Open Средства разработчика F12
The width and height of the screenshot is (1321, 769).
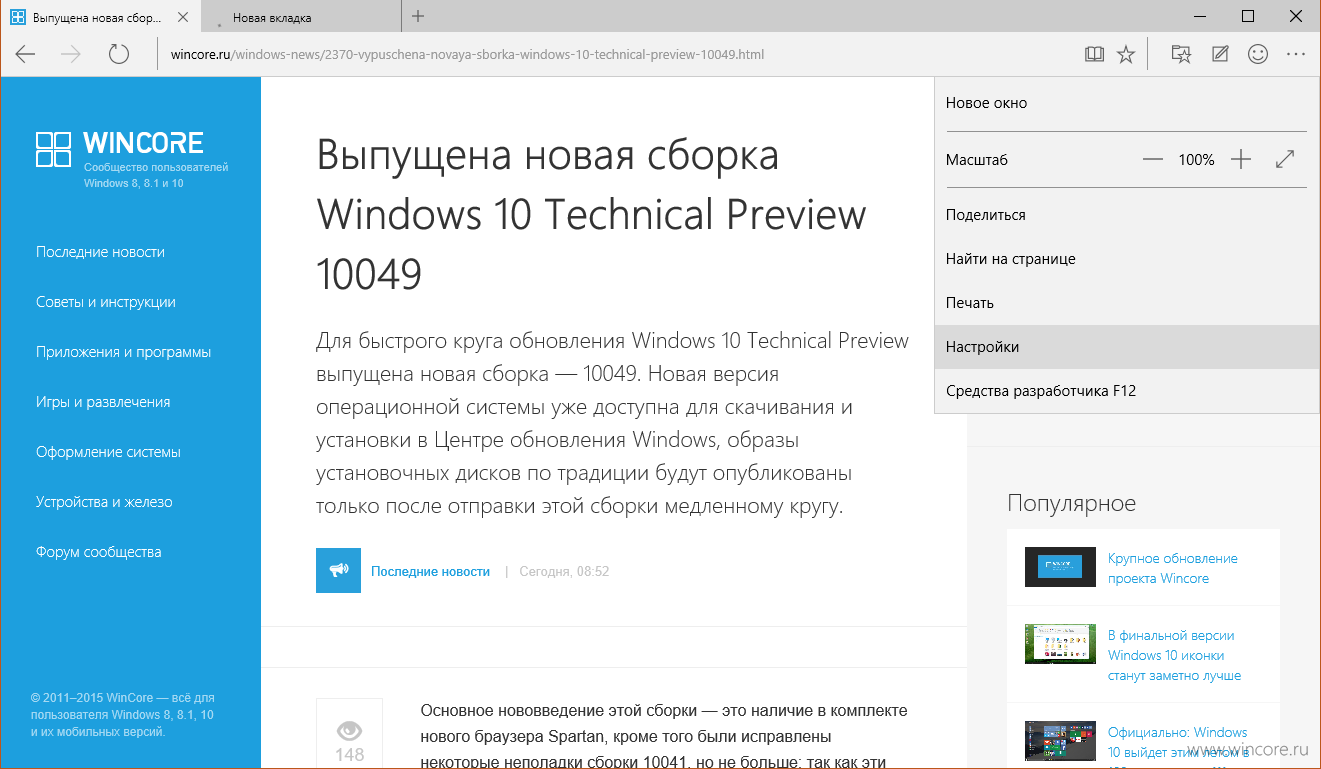1127,391
